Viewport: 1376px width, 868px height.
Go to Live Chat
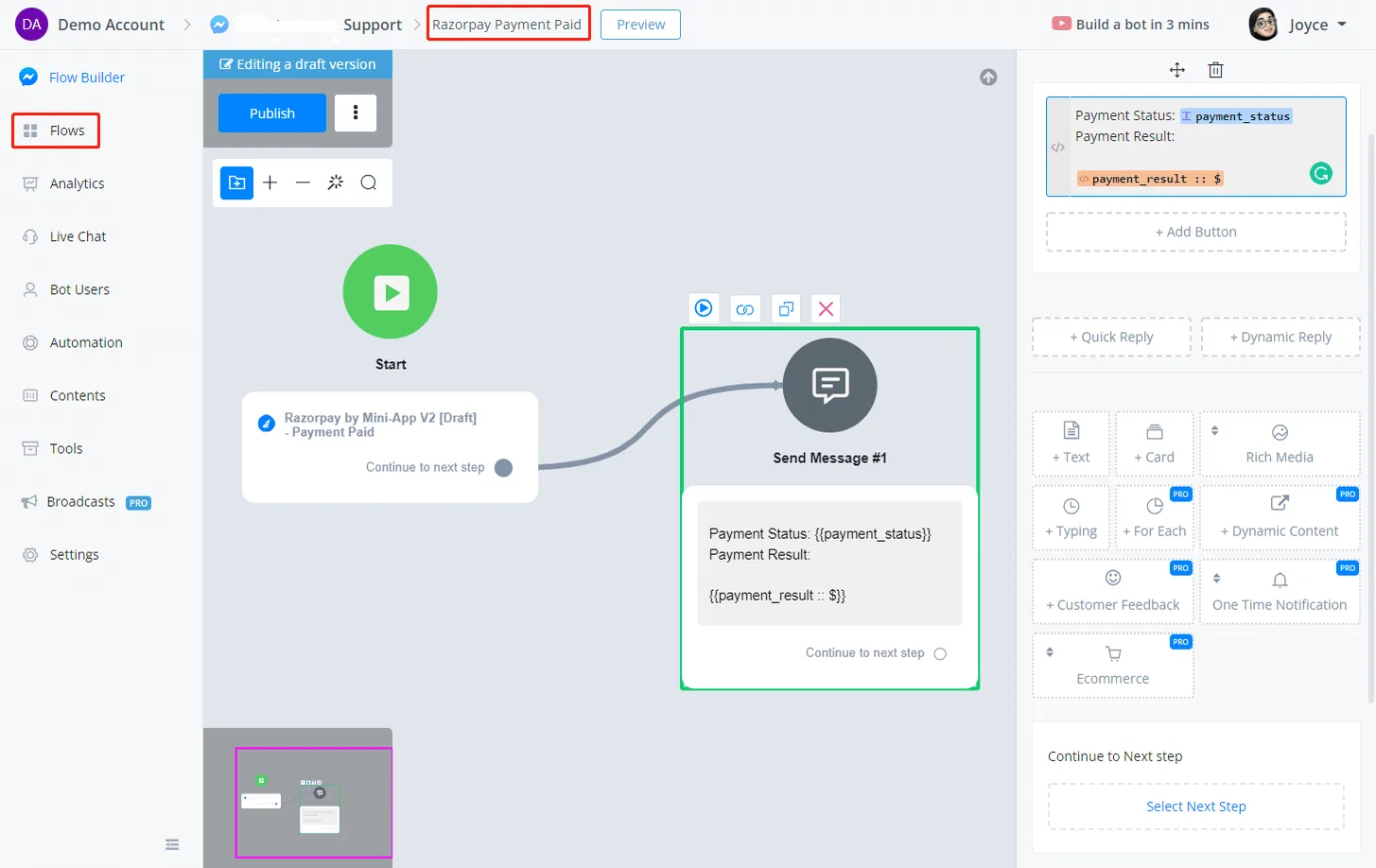(x=64, y=236)
